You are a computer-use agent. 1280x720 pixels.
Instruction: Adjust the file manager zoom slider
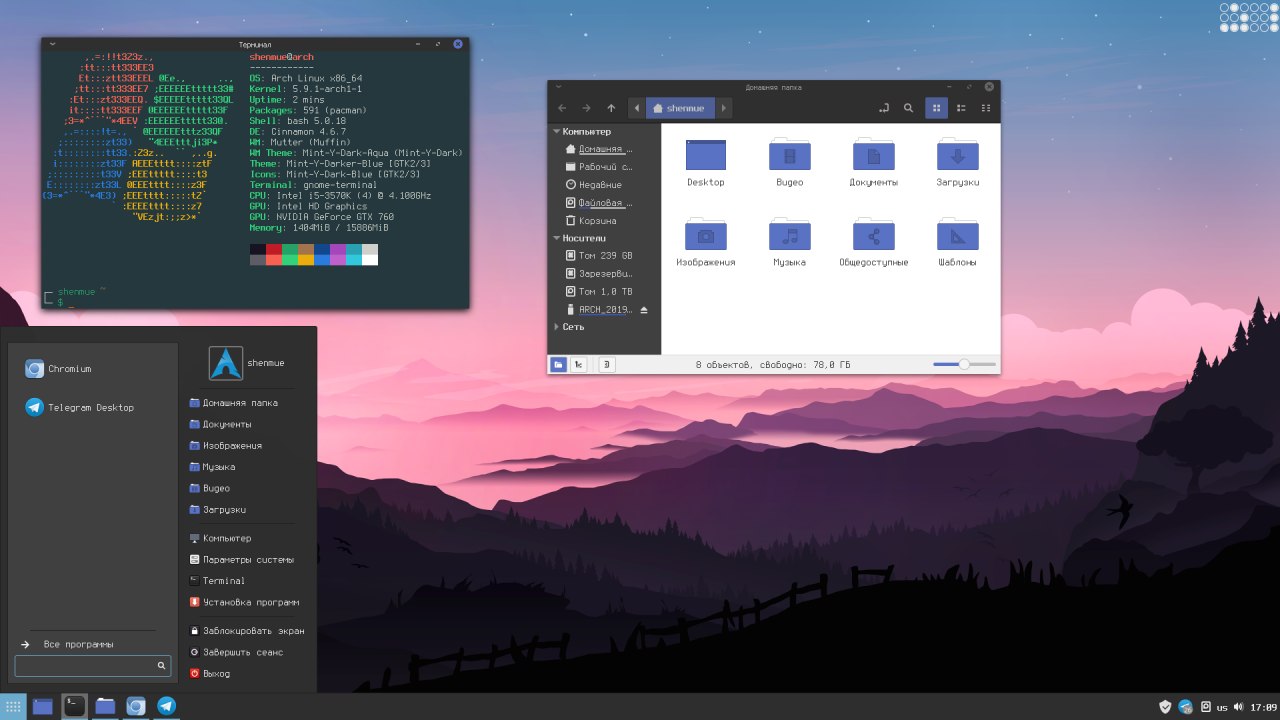pos(964,365)
